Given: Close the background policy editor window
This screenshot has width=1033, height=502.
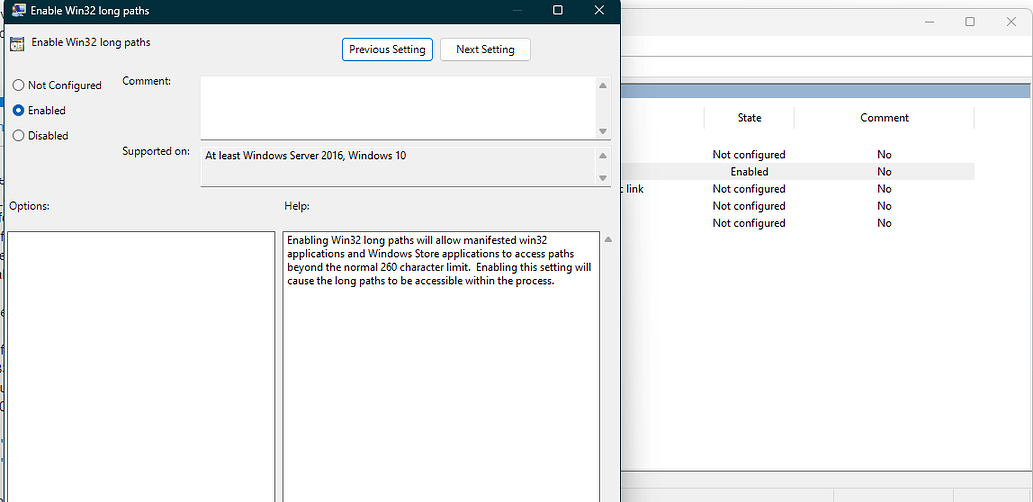Looking at the screenshot, I should 1011,22.
